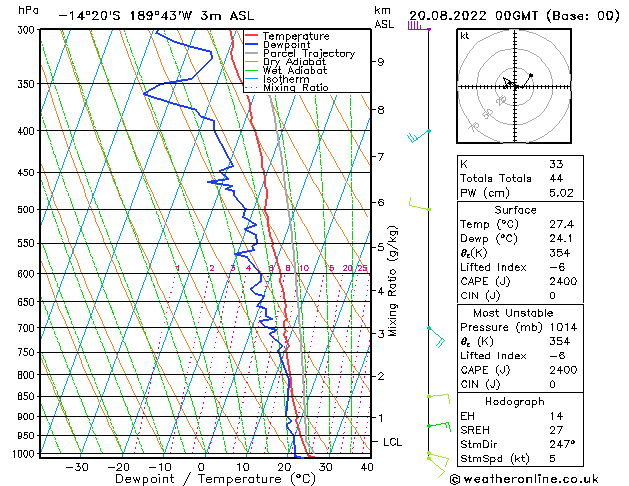Click the weatheronline.co.uk copyright text
Viewport: 629px width, 486px height.
coord(524,479)
